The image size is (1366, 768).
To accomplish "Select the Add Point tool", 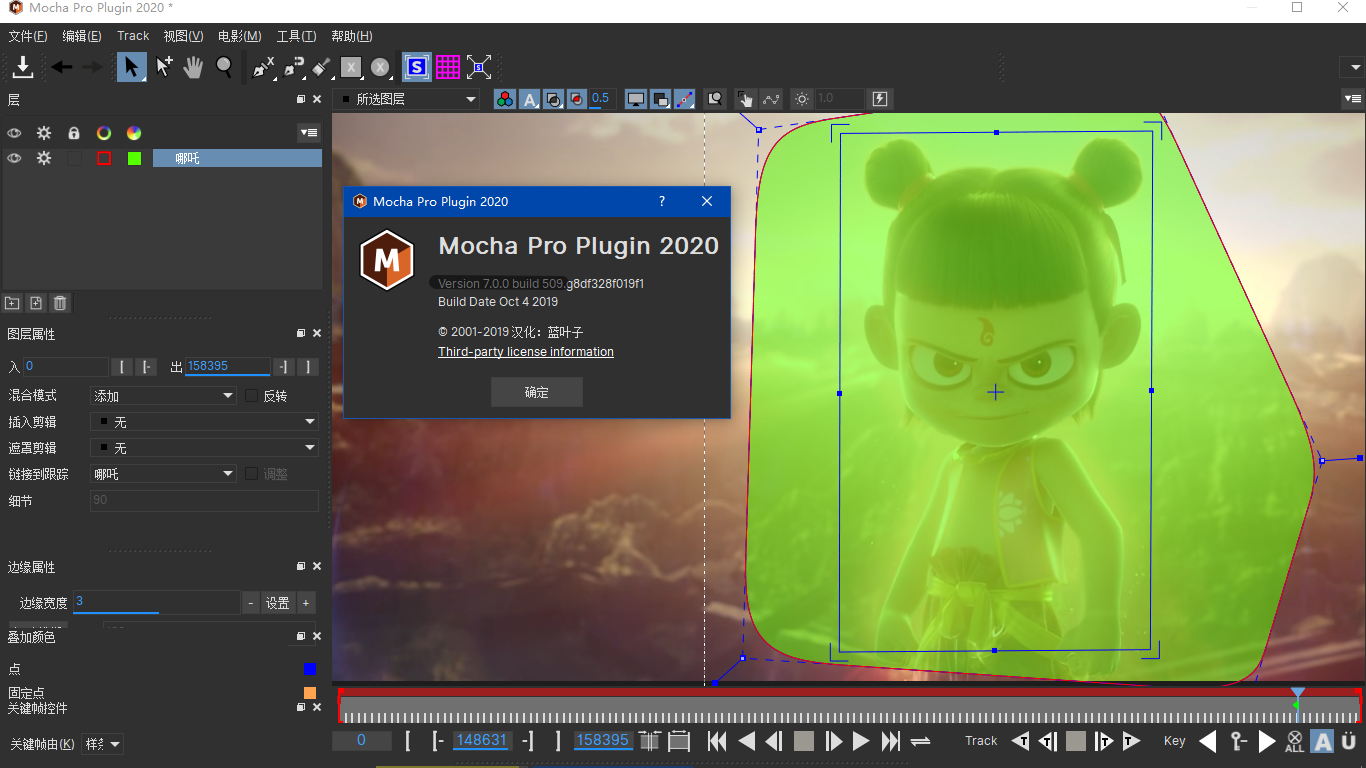I will coord(164,67).
